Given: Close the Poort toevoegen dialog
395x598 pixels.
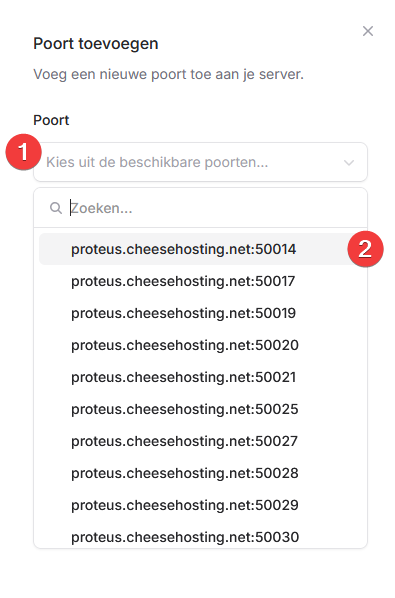Looking at the screenshot, I should [x=368, y=31].
